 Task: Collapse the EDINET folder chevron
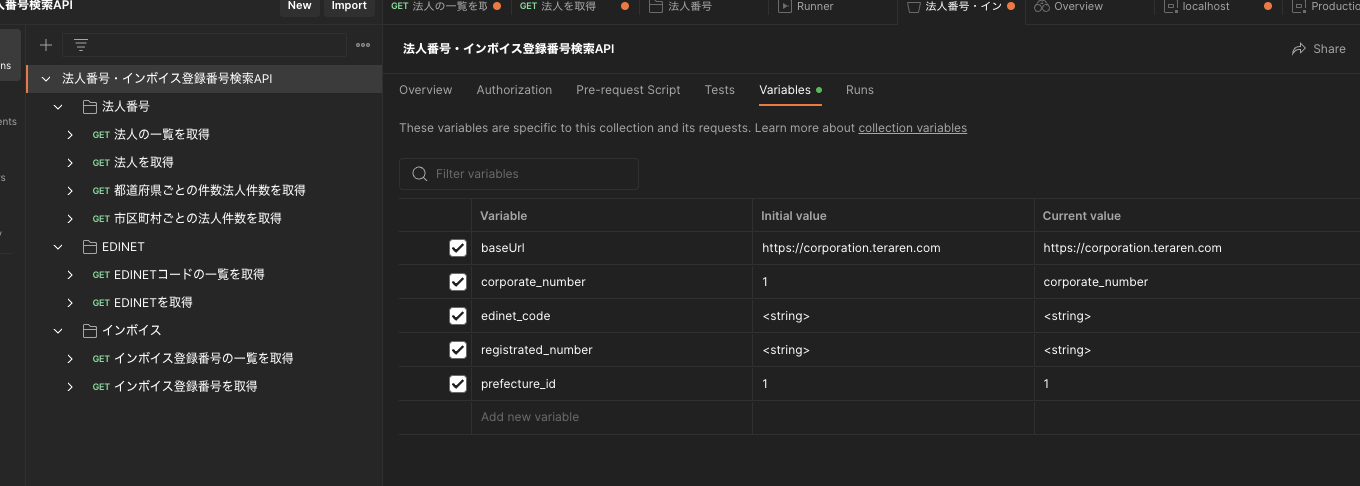pos(58,246)
